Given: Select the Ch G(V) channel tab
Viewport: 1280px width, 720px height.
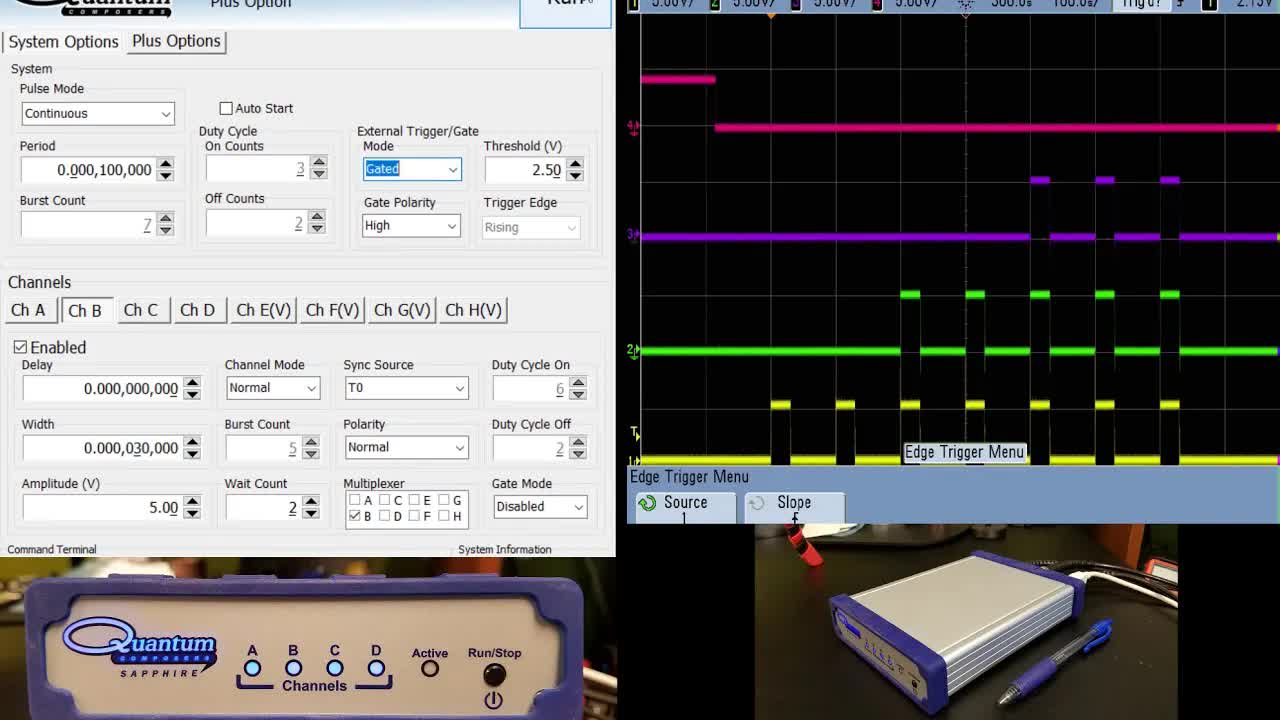Looking at the screenshot, I should click(402, 310).
